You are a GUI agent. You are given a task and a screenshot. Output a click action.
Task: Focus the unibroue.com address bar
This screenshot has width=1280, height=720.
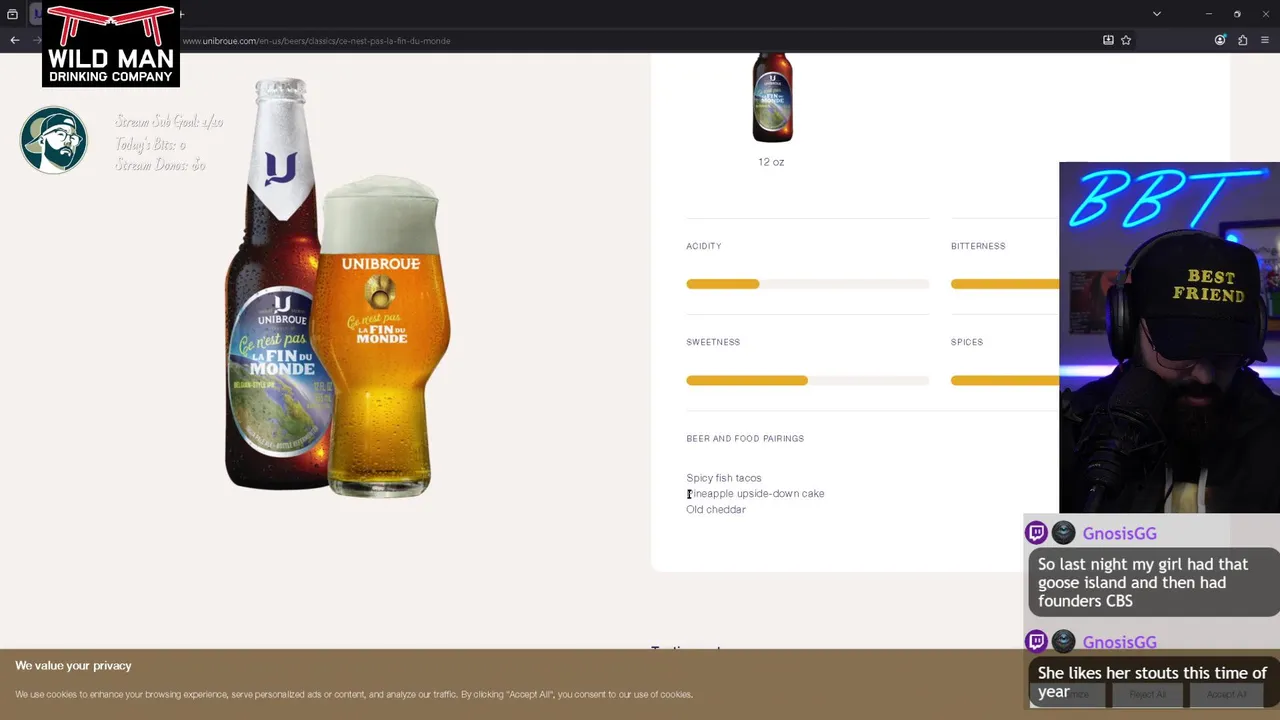(x=640, y=41)
